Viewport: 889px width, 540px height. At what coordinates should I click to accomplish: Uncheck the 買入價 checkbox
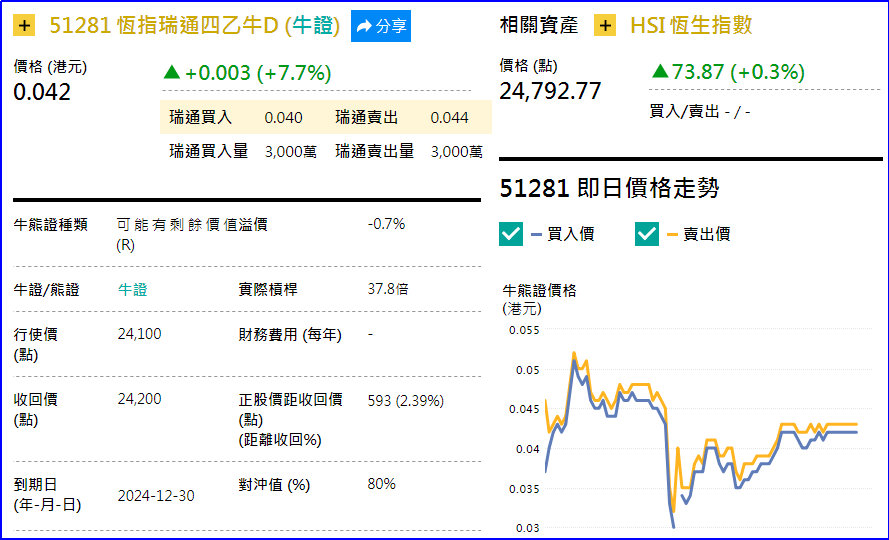(511, 233)
